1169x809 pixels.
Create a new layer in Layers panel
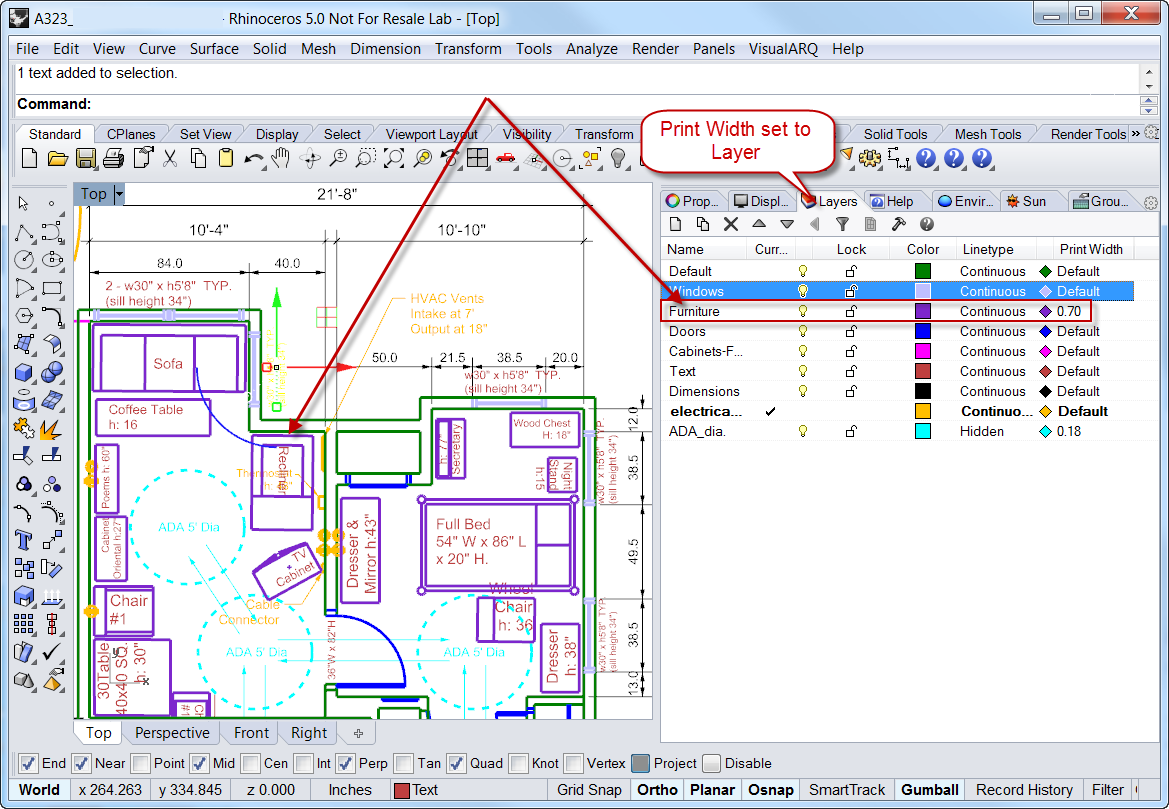click(x=675, y=224)
